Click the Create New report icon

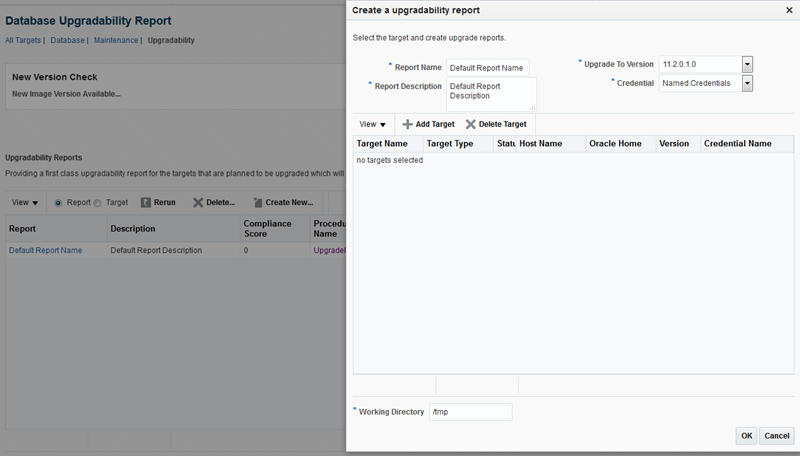258,202
